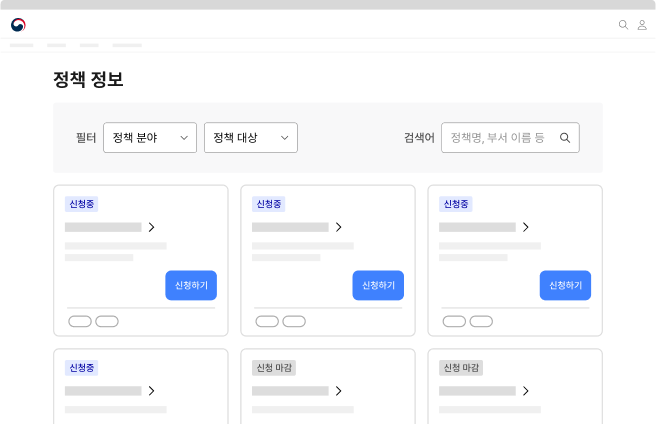Open the user profile icon in header
The height and width of the screenshot is (424, 656).
[642, 25]
